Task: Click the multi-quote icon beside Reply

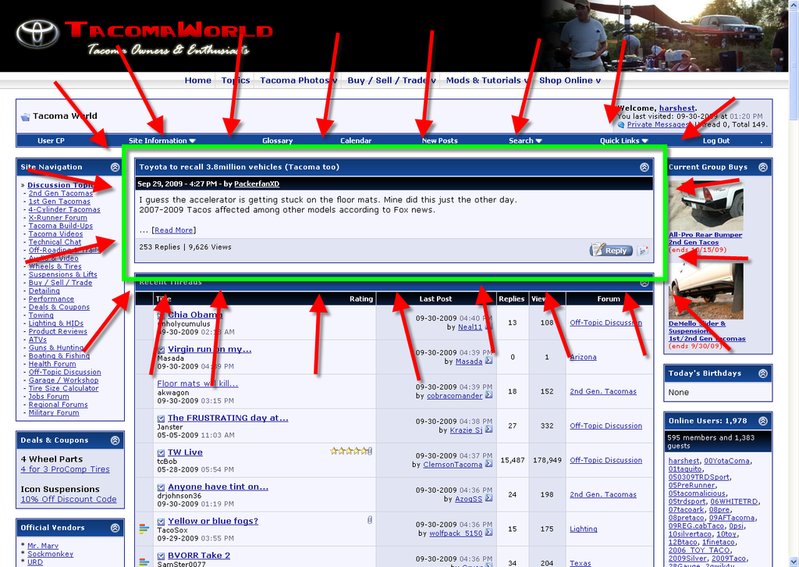Action: pos(643,250)
